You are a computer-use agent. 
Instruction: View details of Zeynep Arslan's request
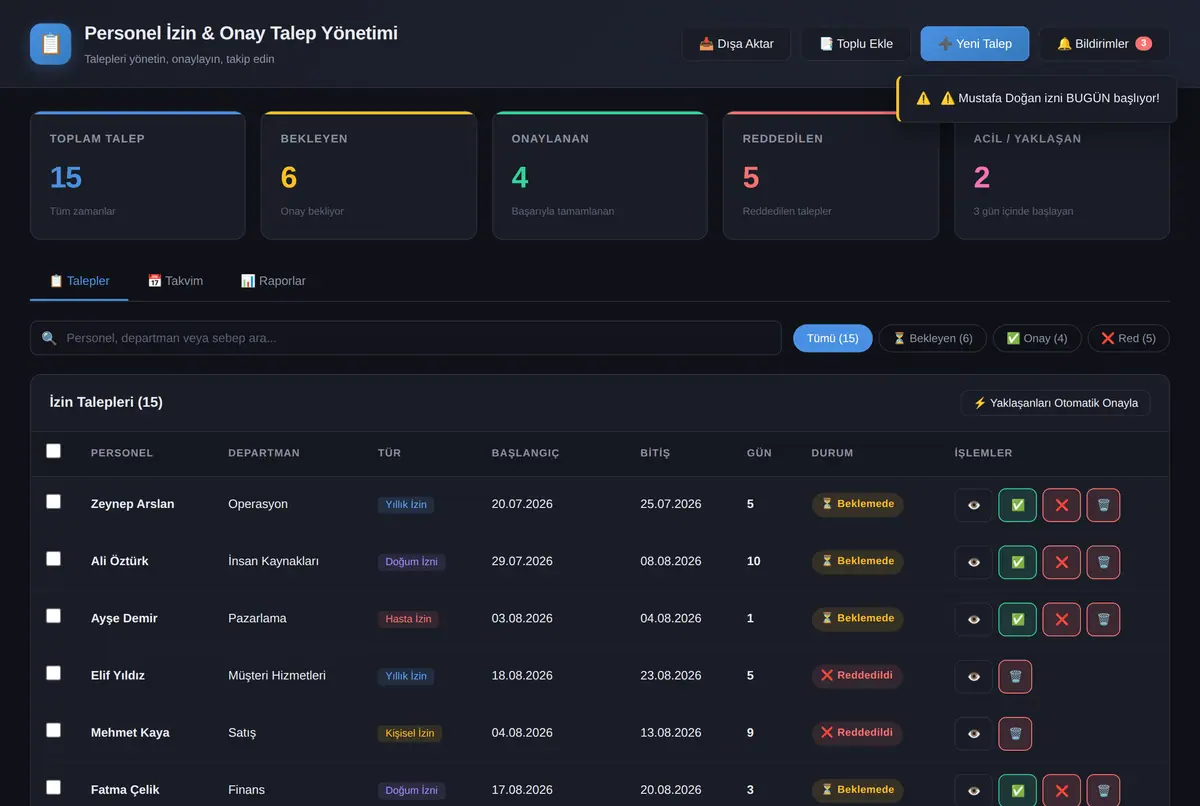tap(974, 505)
